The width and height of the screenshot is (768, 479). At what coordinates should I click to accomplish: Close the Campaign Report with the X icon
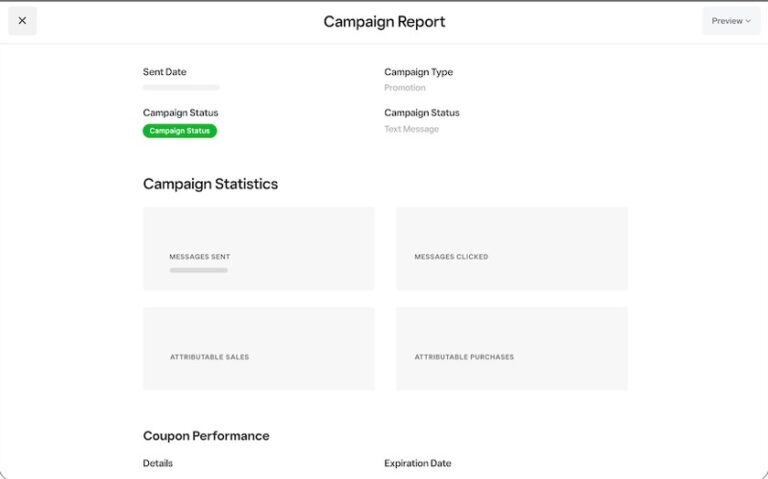tap(22, 21)
